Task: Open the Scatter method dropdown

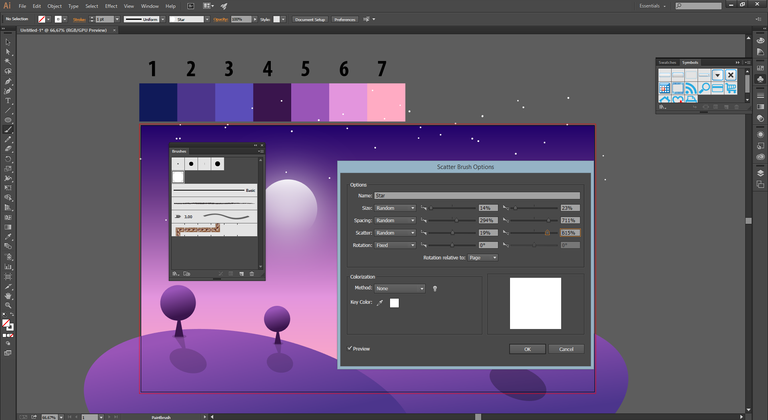Action: [395, 233]
